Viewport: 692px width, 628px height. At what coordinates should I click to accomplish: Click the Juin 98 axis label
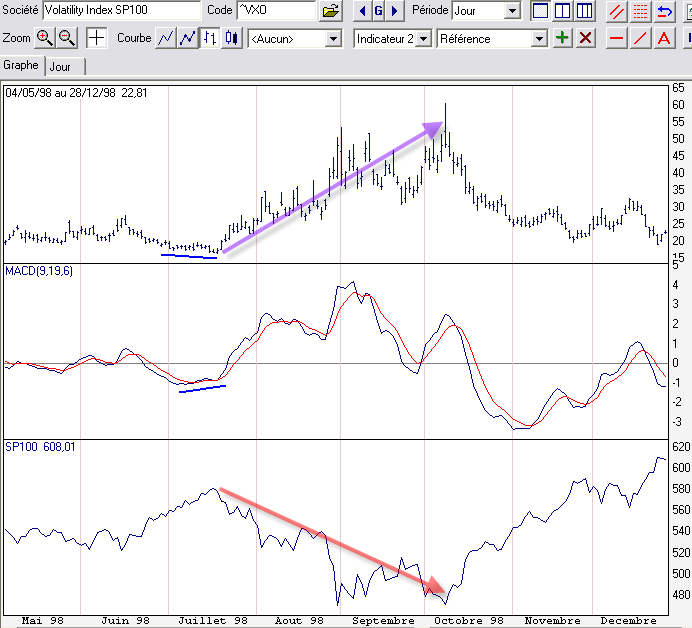click(126, 621)
